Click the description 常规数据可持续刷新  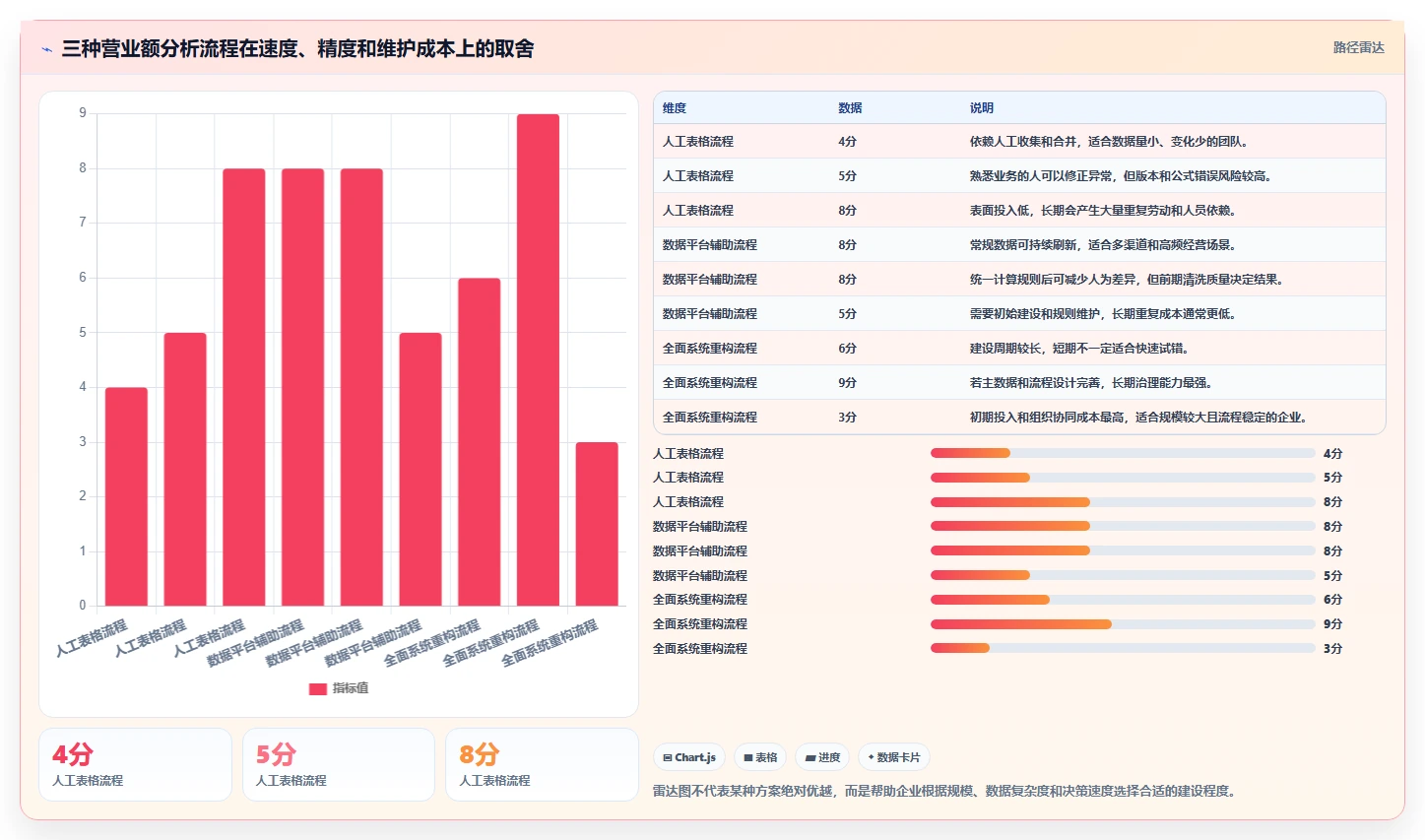(1103, 245)
